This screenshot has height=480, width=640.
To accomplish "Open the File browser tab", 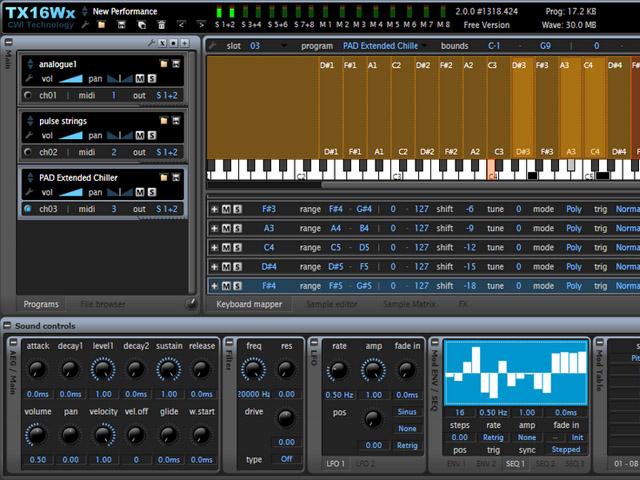I will [x=103, y=304].
